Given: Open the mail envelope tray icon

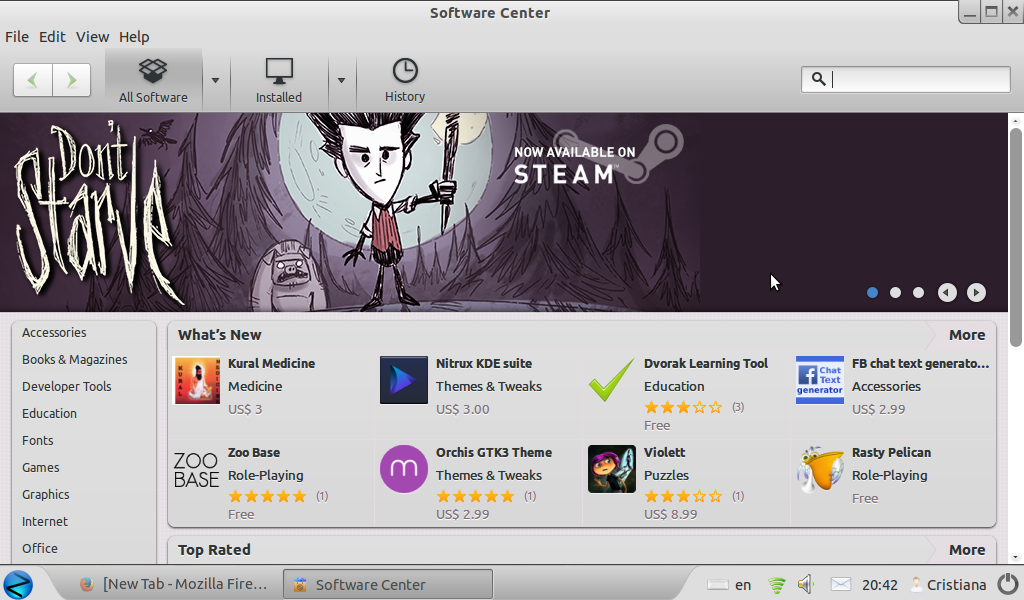Looking at the screenshot, I should [x=840, y=584].
